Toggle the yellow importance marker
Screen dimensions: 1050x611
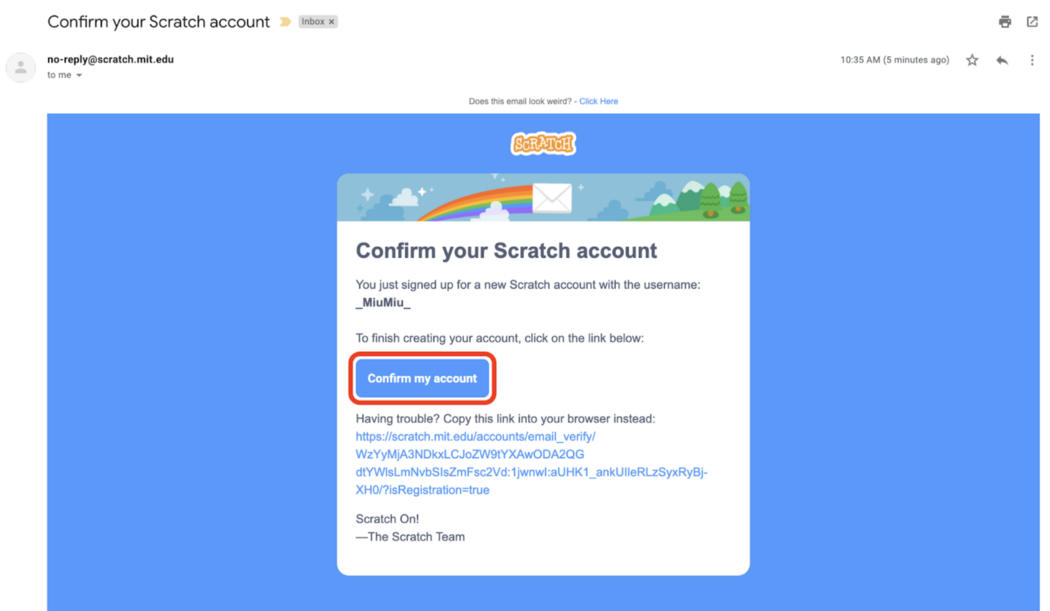(x=285, y=22)
